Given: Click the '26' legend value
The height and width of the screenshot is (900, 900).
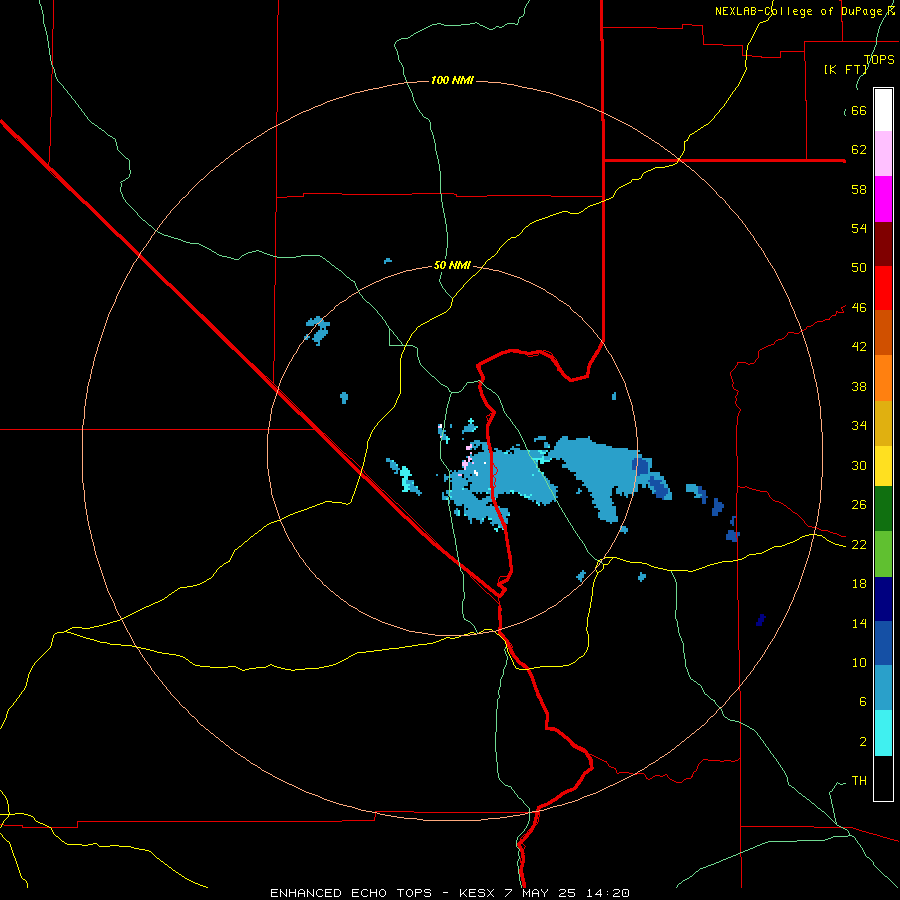Looking at the screenshot, I should pyautogui.click(x=859, y=505).
